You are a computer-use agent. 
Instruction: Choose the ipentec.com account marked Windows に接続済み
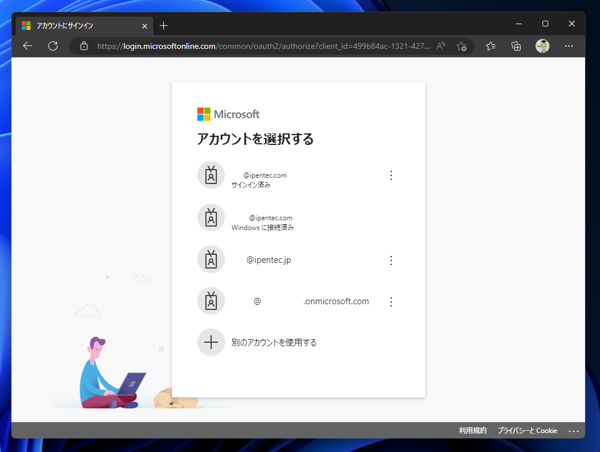pos(298,218)
